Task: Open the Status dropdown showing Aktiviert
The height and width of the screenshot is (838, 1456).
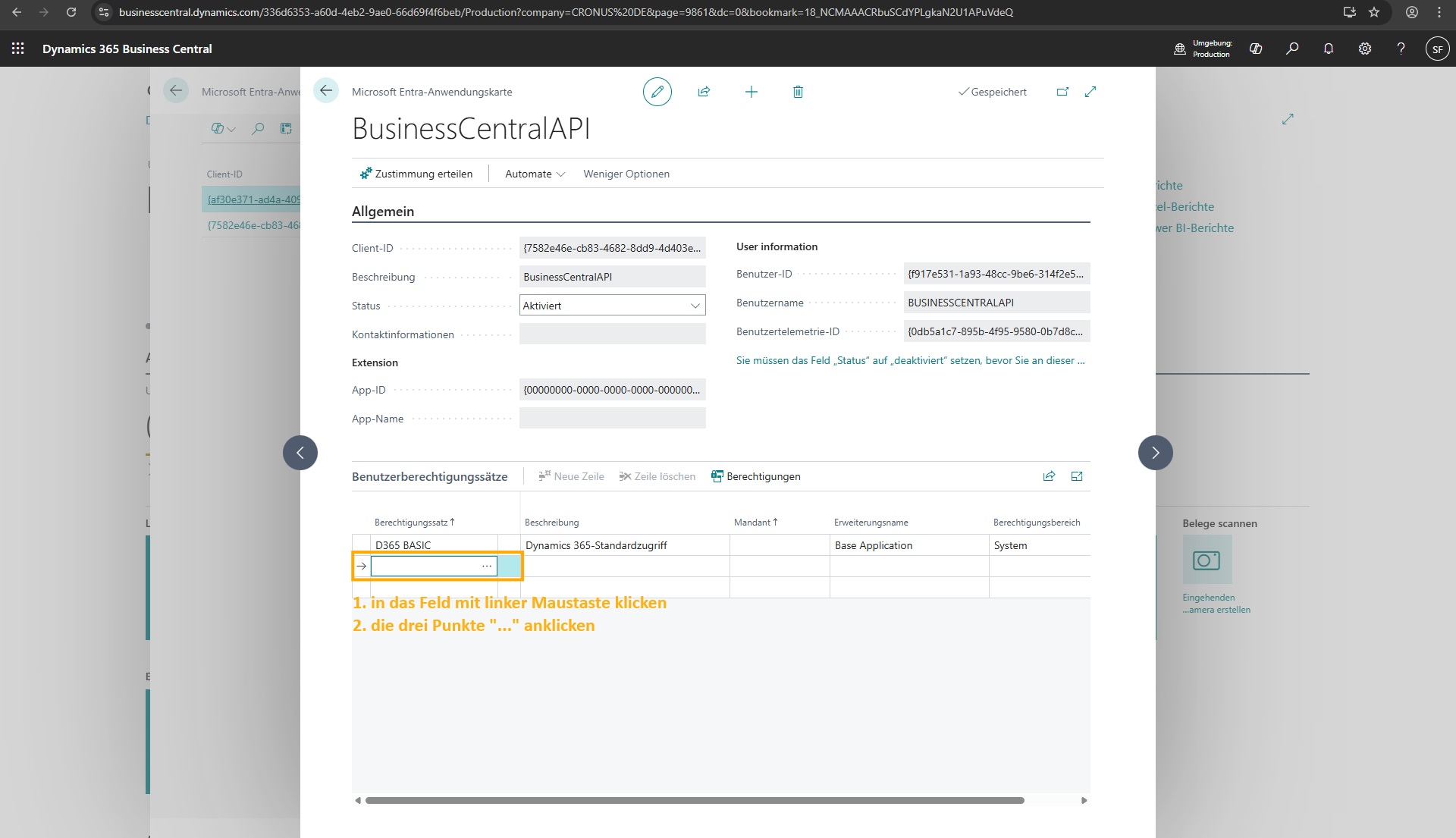Action: coord(613,306)
